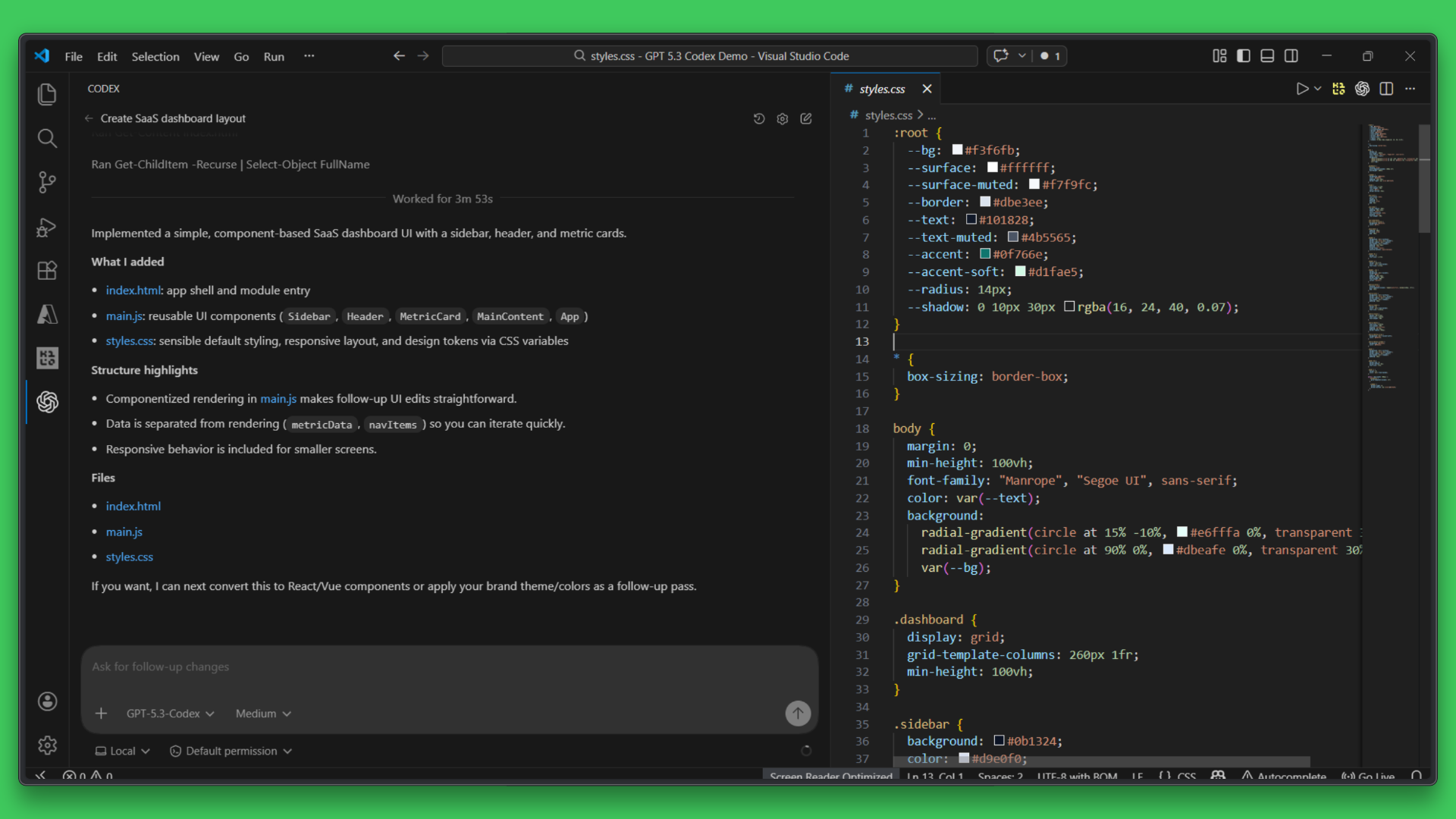Screen dimensions: 1456x819
Task: Click the Codex task history icon
Action: [x=758, y=119]
